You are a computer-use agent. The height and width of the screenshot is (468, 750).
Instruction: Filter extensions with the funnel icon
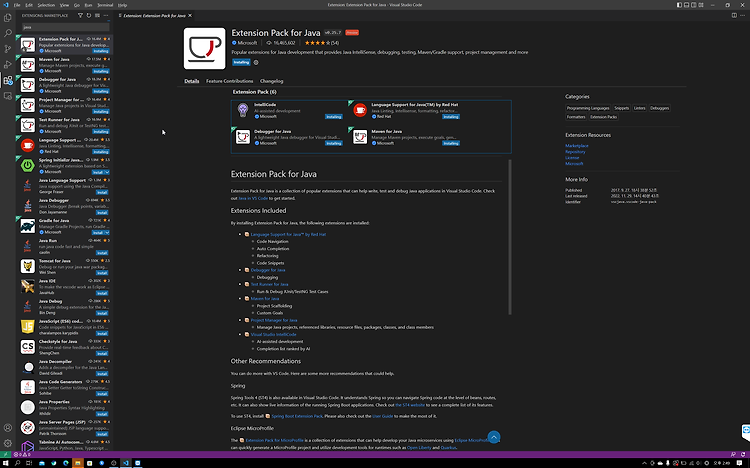tap(80, 15)
